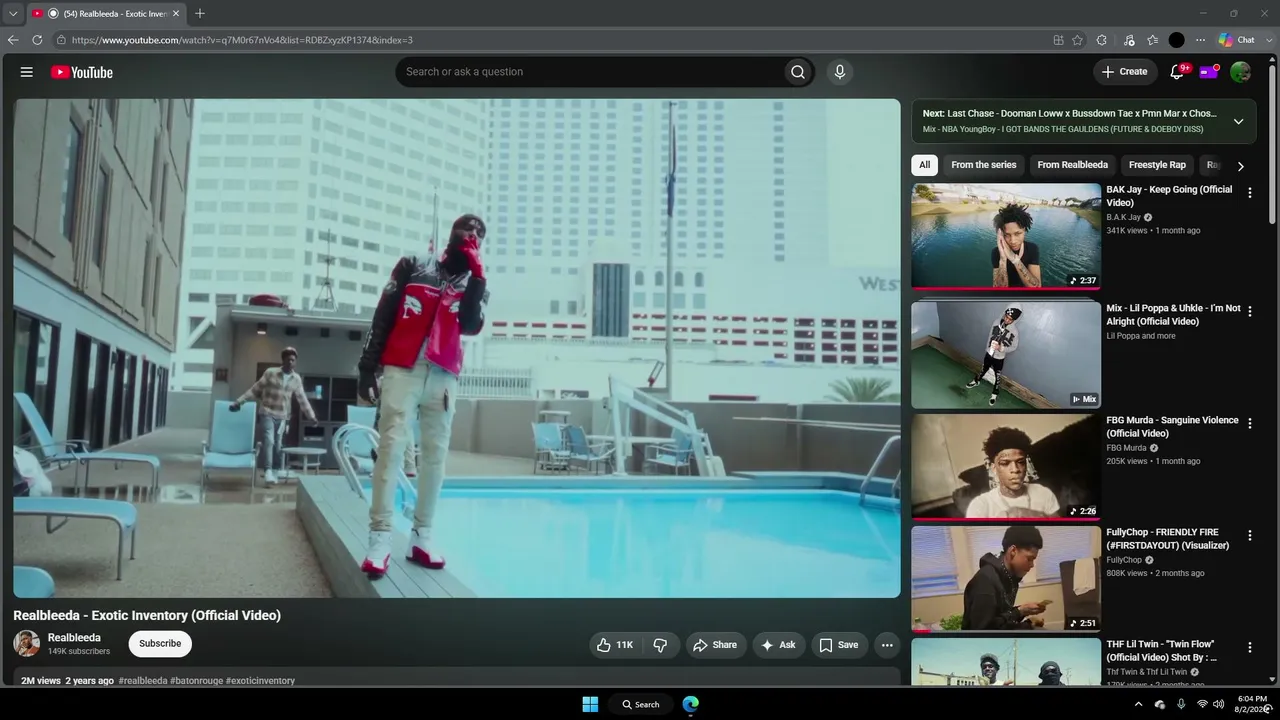Click the FBG Murda video thumbnail
1280x720 pixels.
pos(1006,467)
